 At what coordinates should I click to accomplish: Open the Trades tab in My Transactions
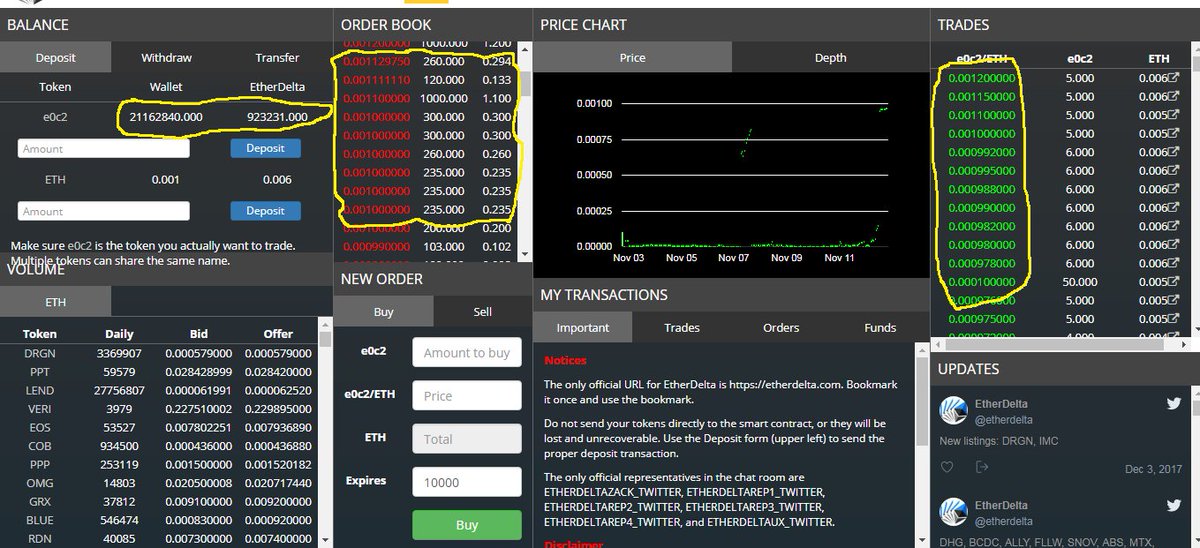(682, 327)
